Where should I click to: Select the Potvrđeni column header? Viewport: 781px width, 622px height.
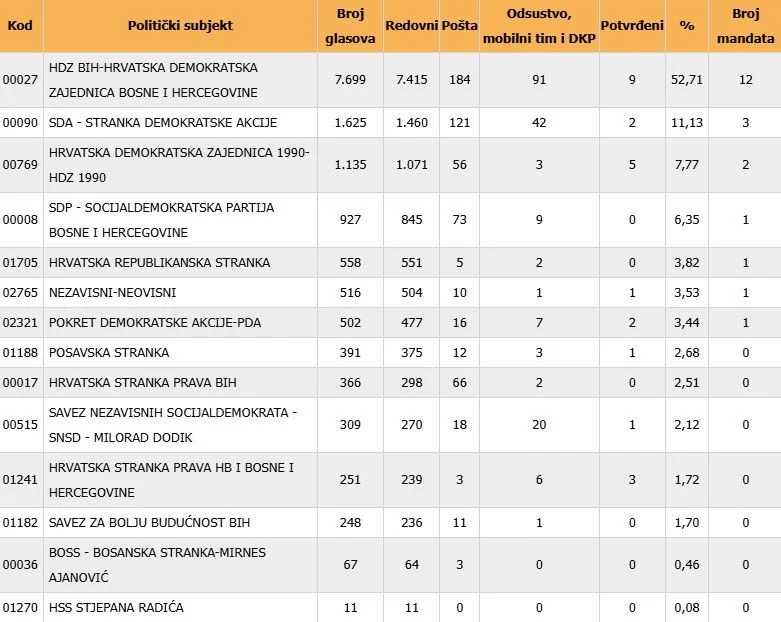pyautogui.click(x=632, y=25)
